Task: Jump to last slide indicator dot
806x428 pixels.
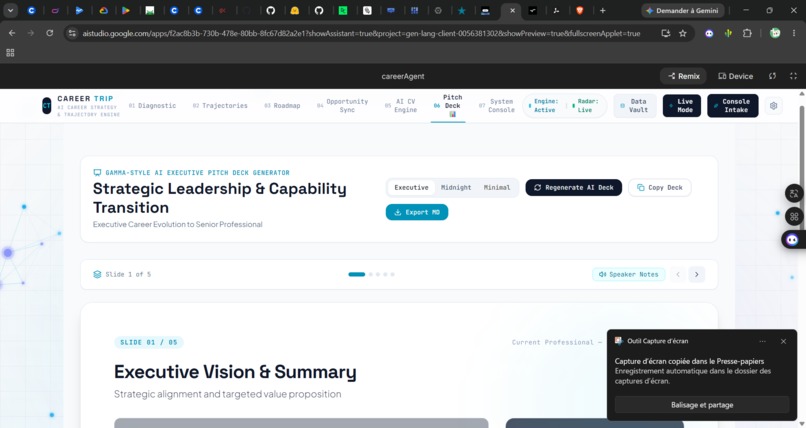Action: pyautogui.click(x=392, y=274)
